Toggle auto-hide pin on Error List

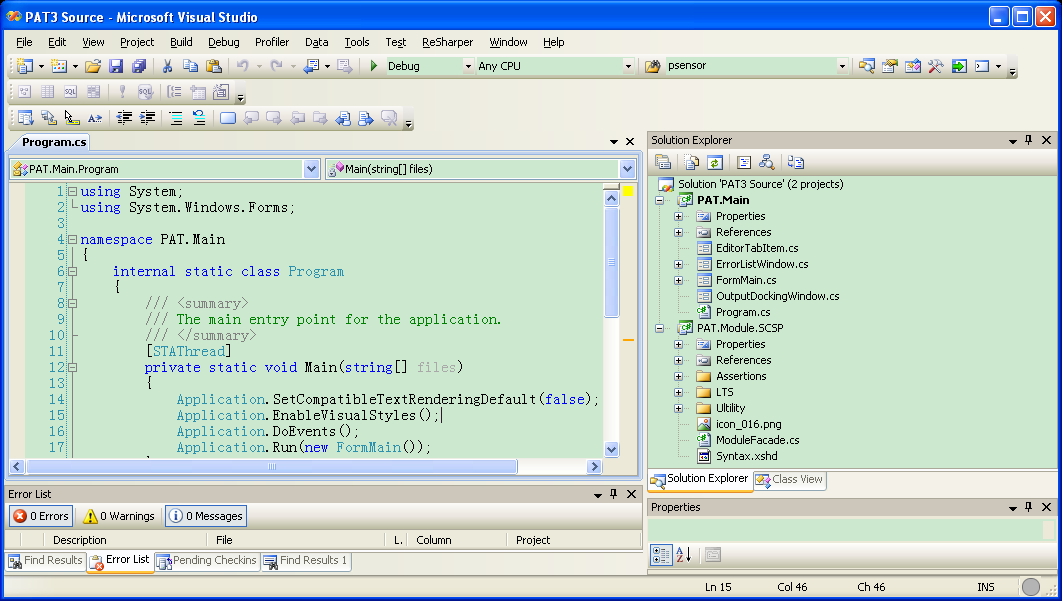(614, 494)
